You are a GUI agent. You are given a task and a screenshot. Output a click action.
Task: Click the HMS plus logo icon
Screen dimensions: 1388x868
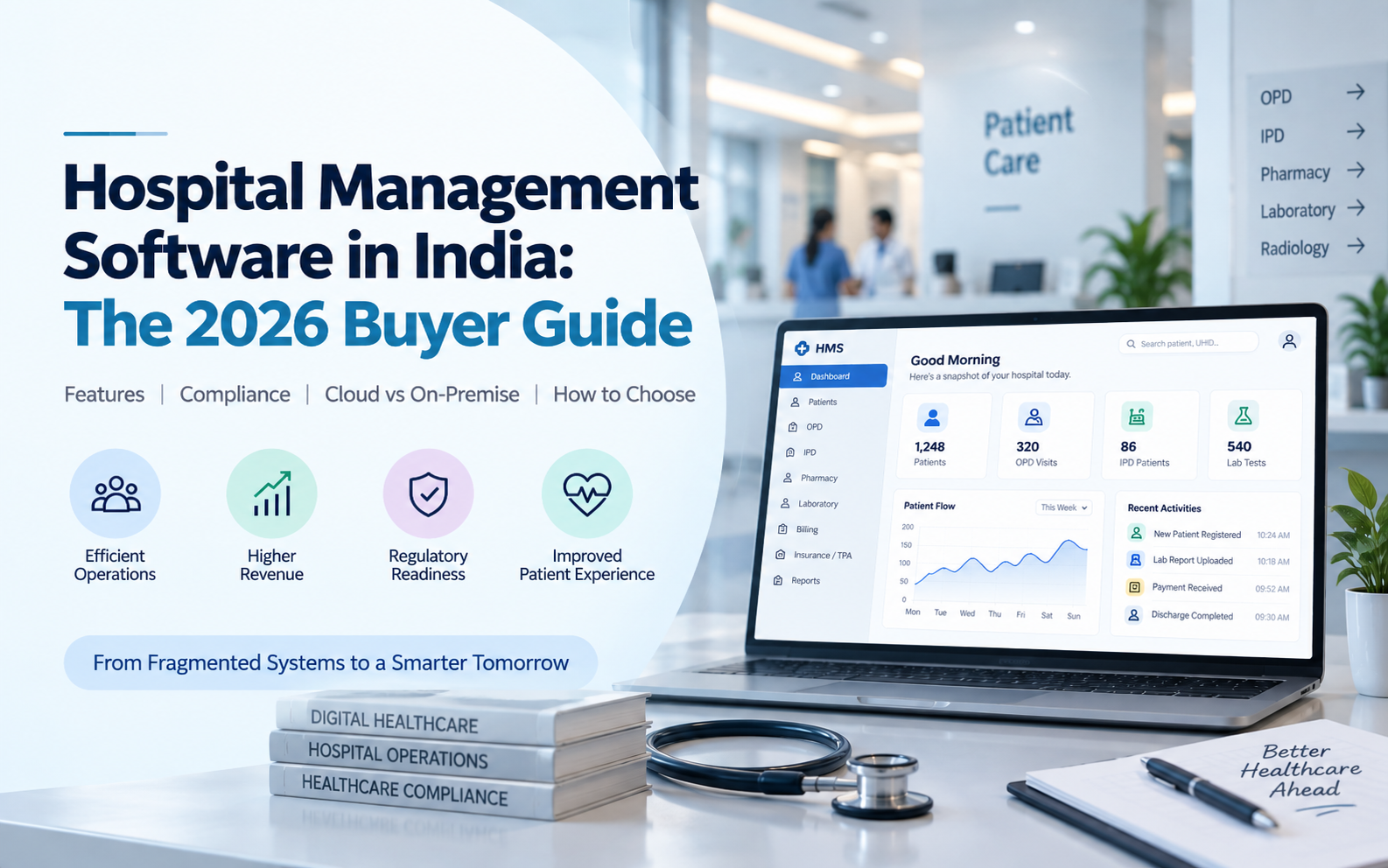click(802, 348)
